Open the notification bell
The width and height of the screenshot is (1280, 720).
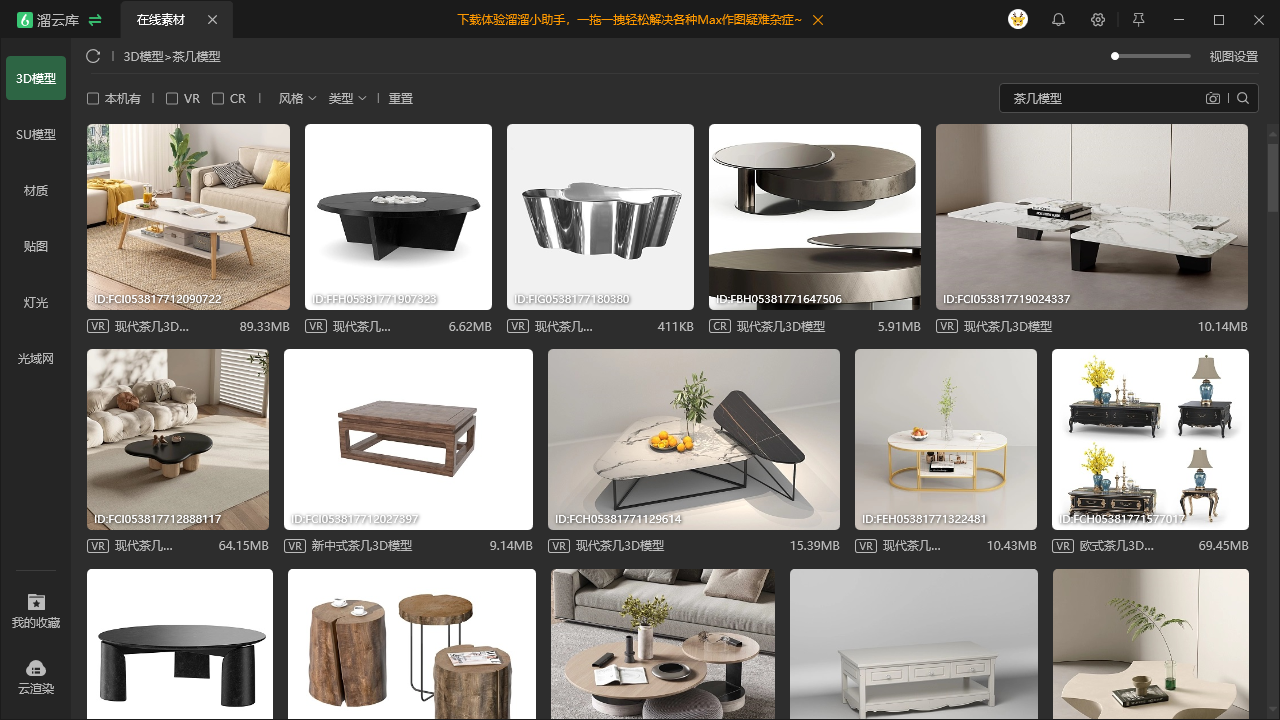1058,20
